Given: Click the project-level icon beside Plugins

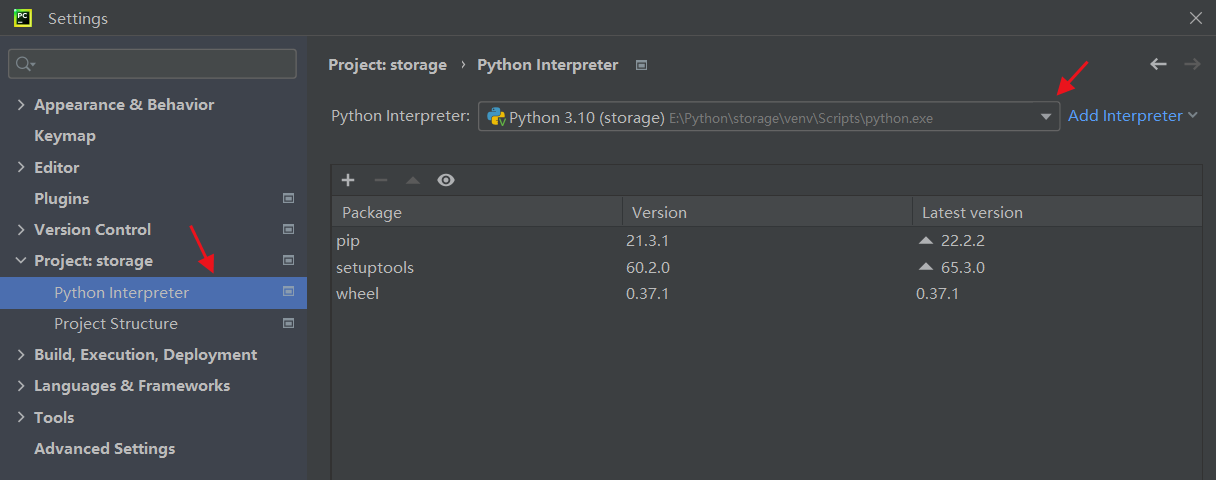Looking at the screenshot, I should click(x=289, y=198).
